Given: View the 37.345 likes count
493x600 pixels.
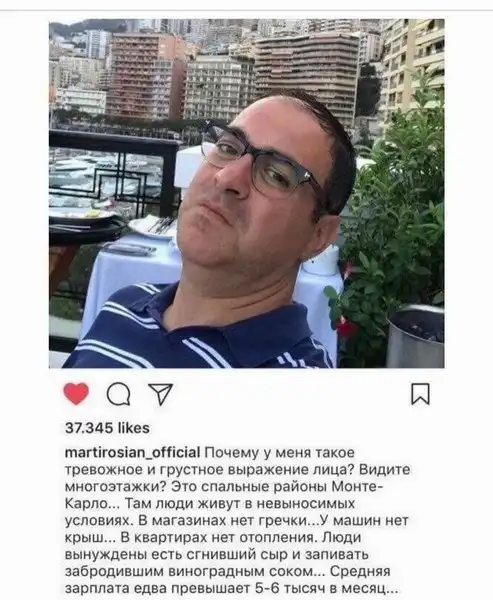Looking at the screenshot, I should 107,428.
